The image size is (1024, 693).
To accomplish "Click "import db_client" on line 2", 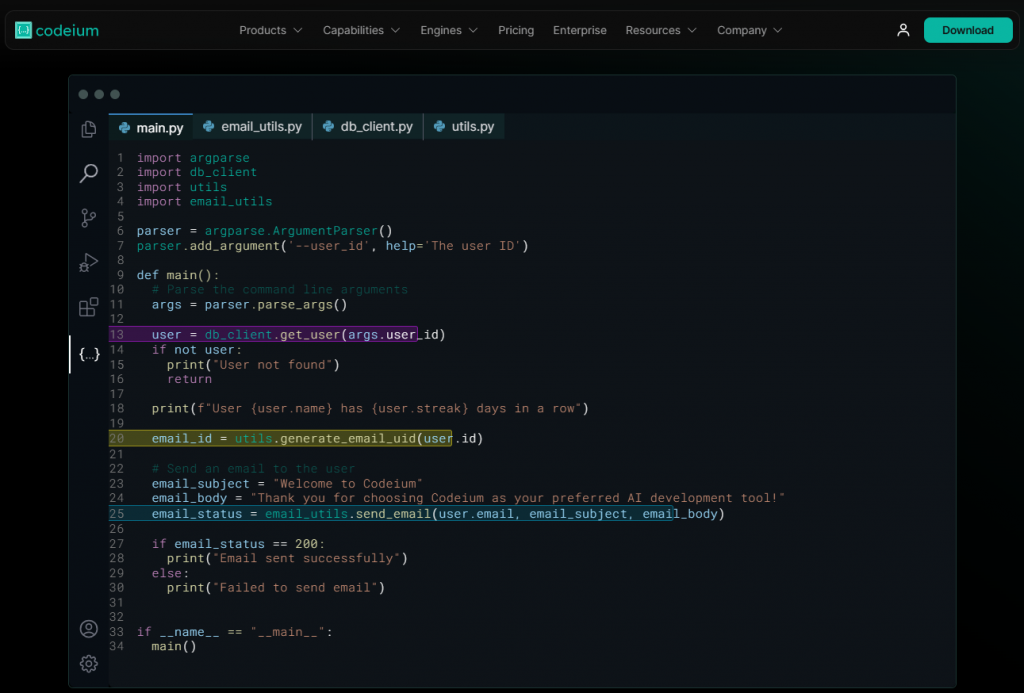I will 197,172.
